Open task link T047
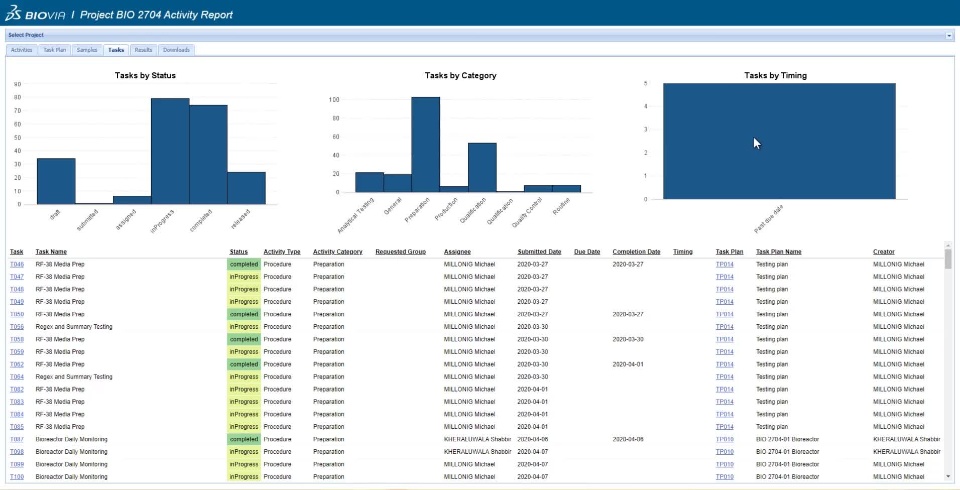 click(17, 277)
